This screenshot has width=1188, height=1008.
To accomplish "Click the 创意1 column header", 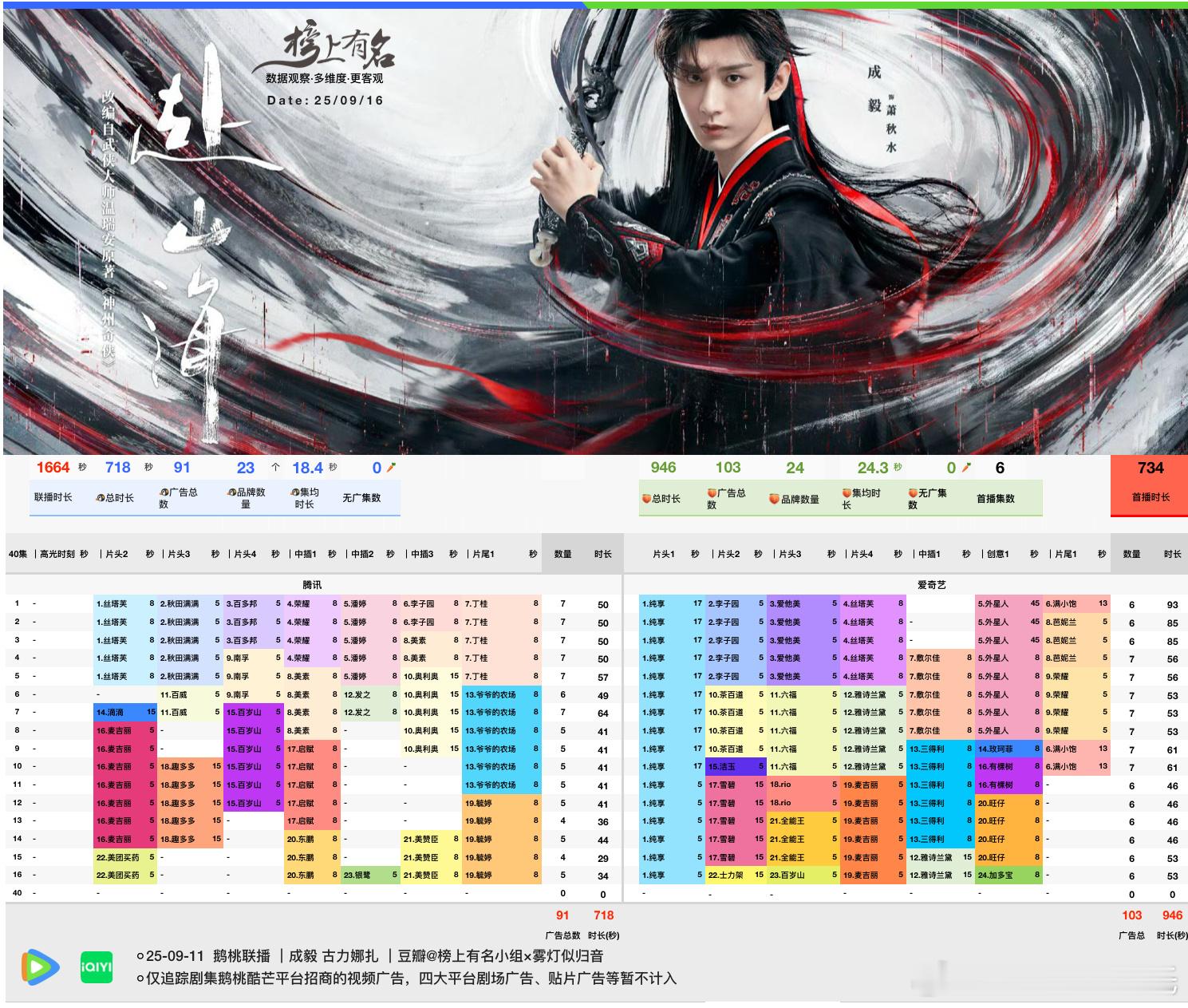I will [x=997, y=554].
